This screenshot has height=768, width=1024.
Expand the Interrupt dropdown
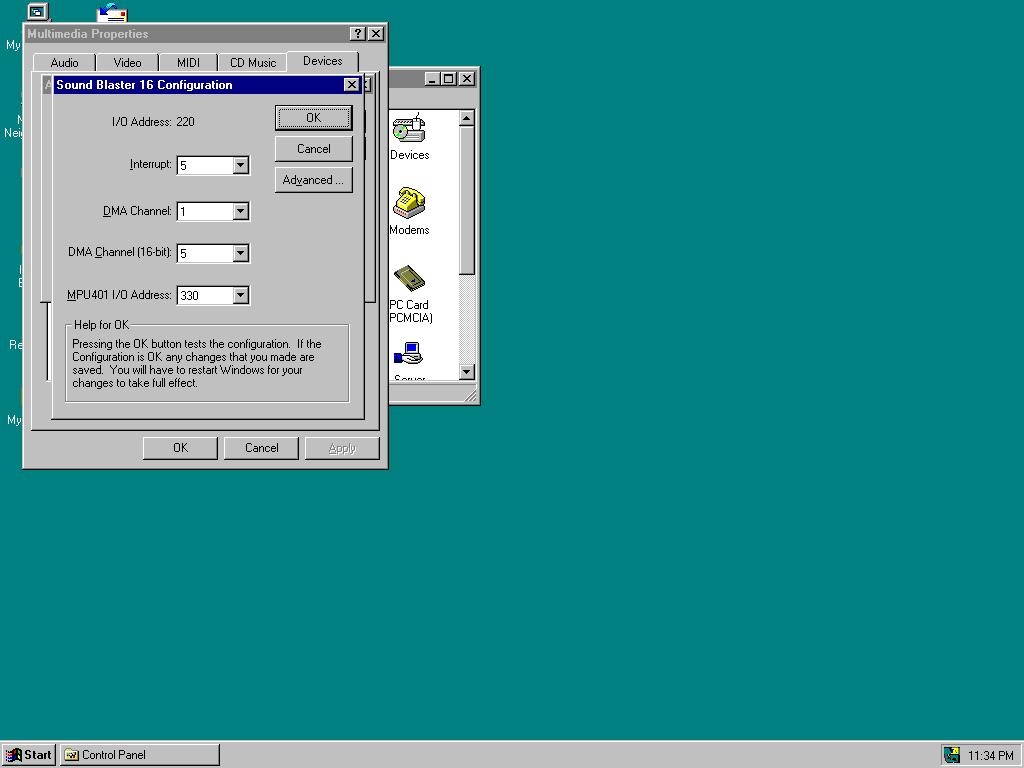(x=240, y=165)
